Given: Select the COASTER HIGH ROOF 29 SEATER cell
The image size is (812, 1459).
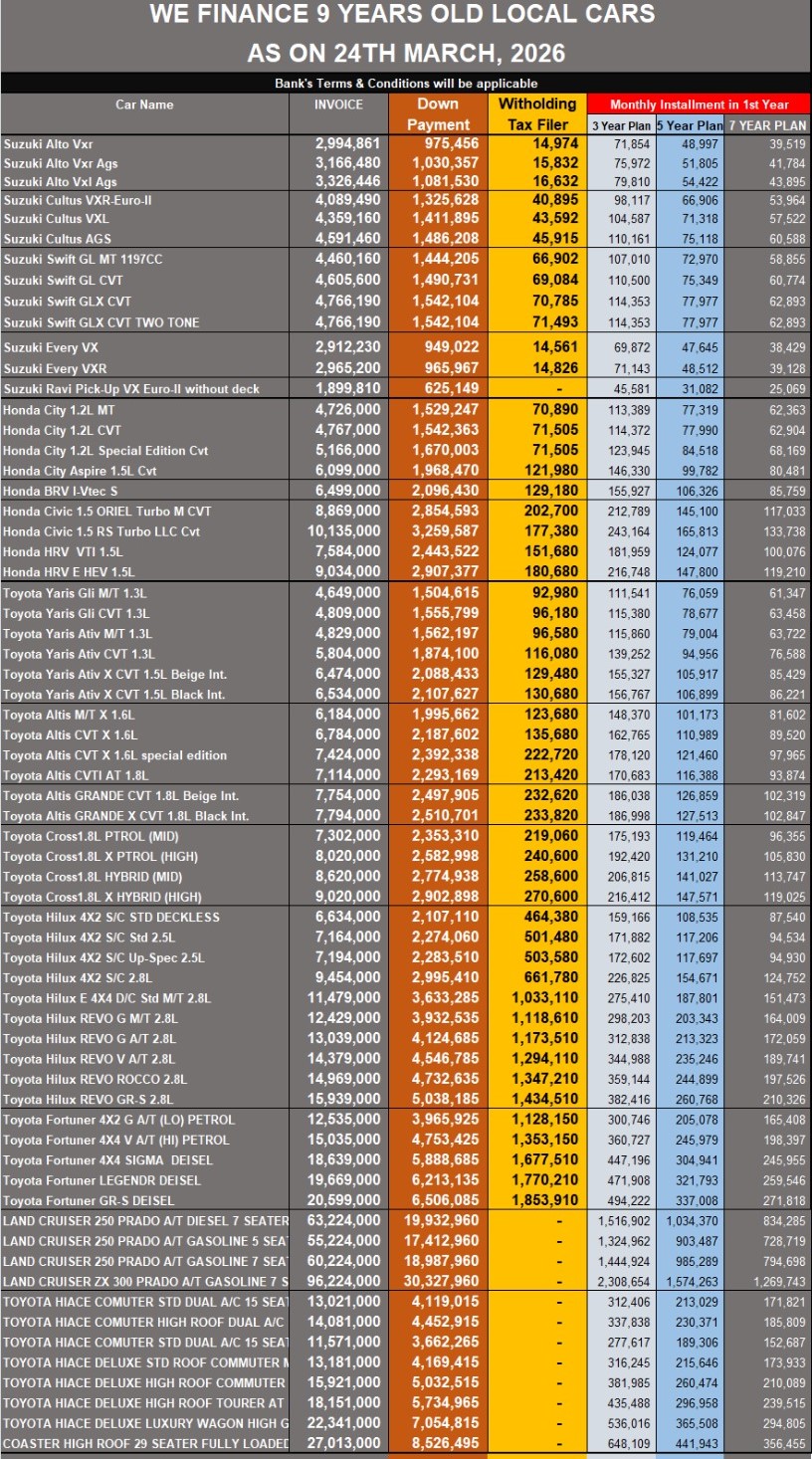Looking at the screenshot, I should tap(145, 1443).
